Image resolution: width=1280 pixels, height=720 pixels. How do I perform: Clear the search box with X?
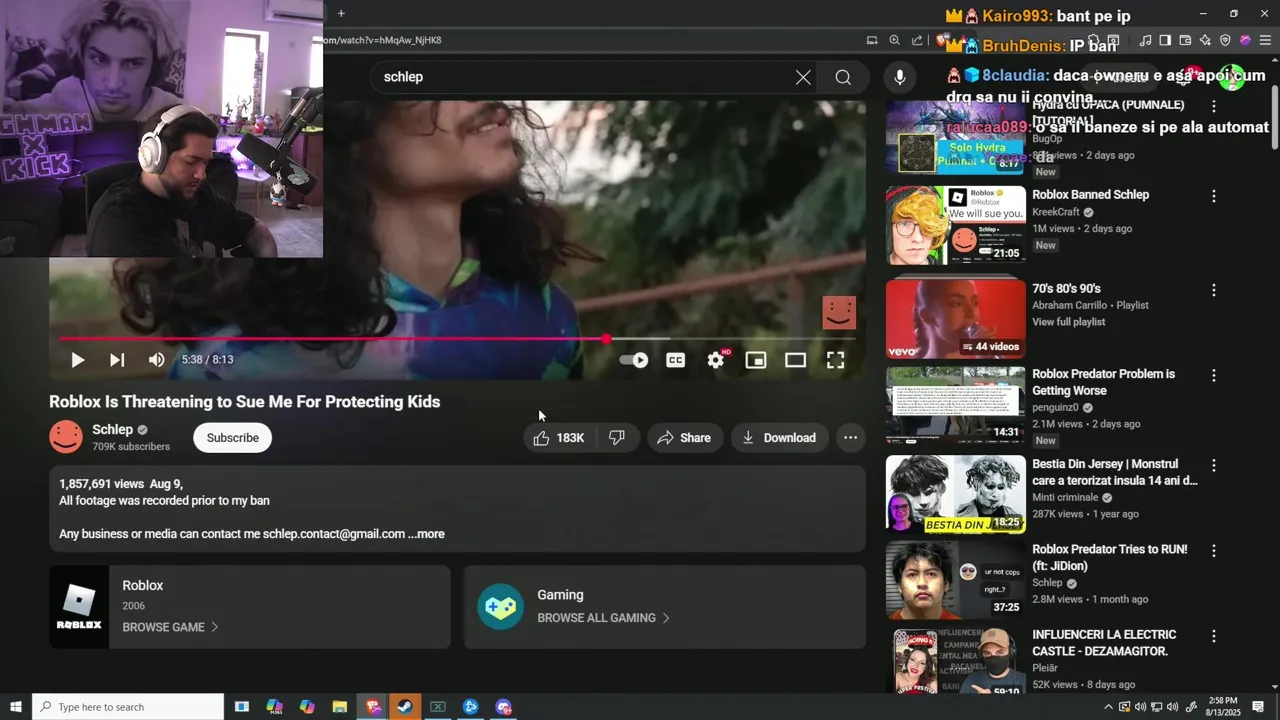click(x=803, y=77)
